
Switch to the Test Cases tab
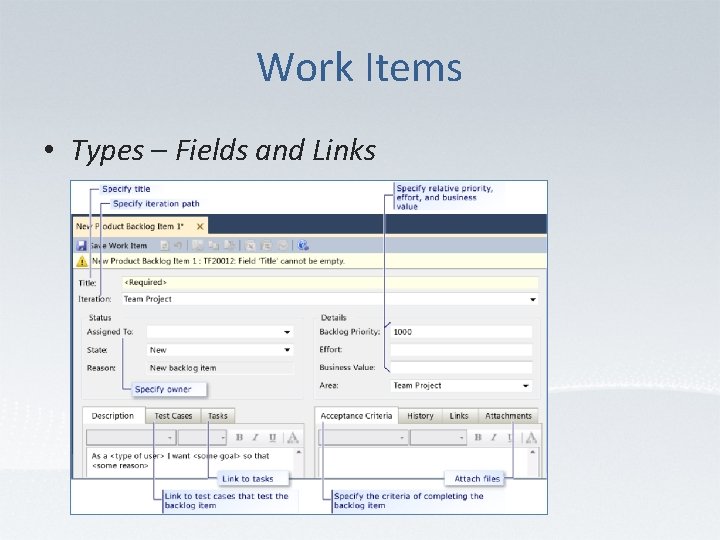pos(173,416)
